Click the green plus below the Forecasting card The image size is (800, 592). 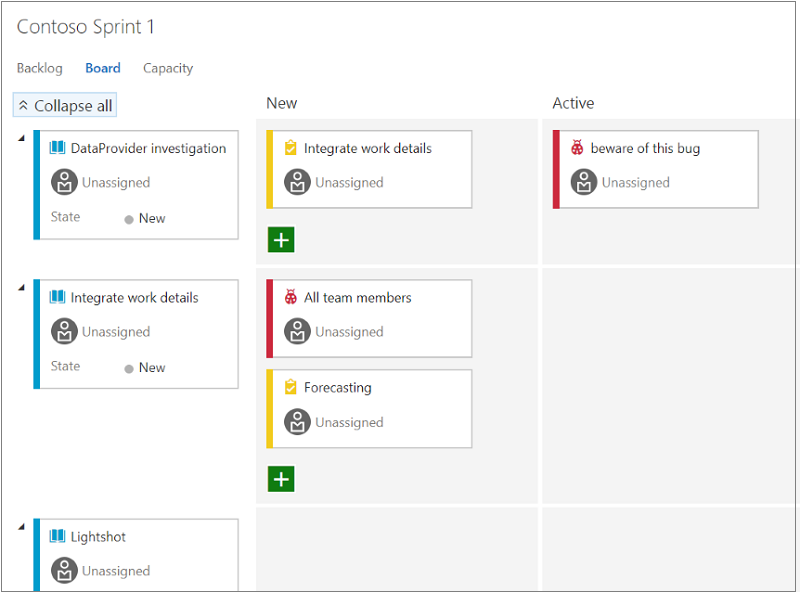point(281,479)
